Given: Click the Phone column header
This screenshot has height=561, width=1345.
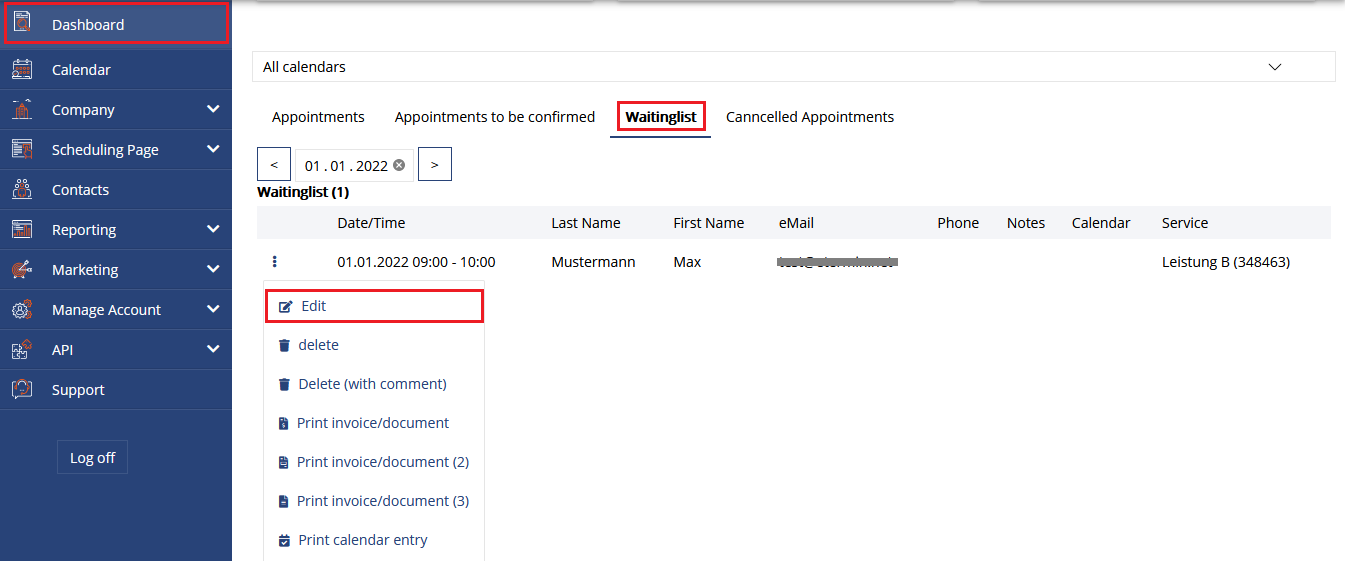Looking at the screenshot, I should click(958, 223).
